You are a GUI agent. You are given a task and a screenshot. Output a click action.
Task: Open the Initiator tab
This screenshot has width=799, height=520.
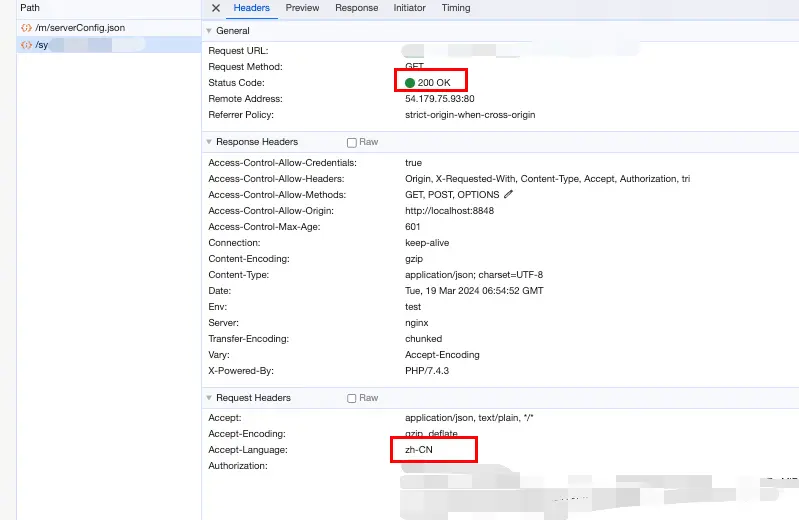[x=409, y=8]
